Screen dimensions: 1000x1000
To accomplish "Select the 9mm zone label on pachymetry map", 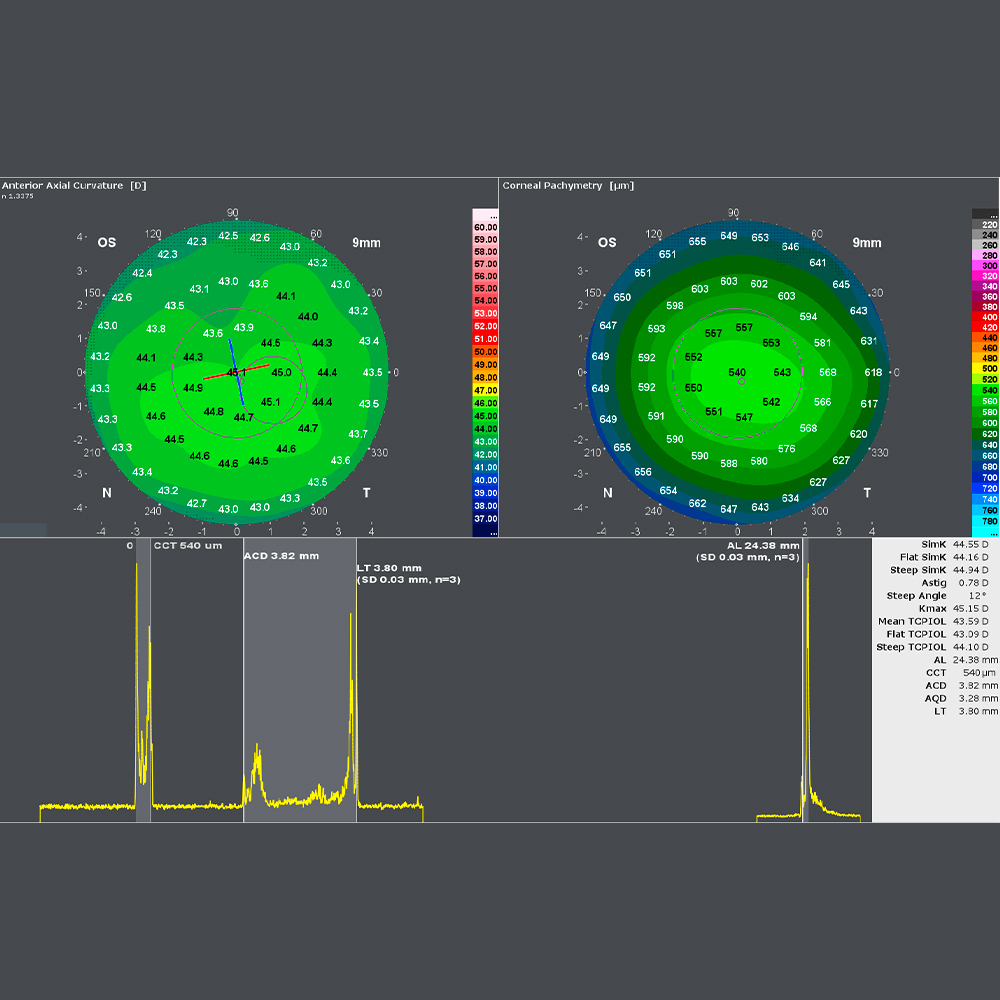I will (x=865, y=243).
